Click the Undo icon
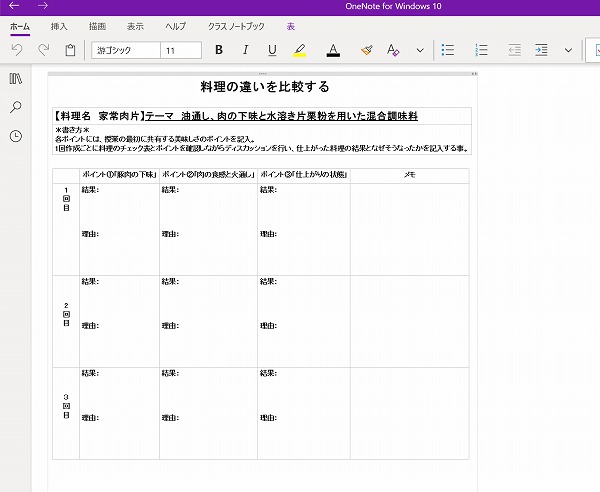This screenshot has width=600, height=492. coord(17,50)
